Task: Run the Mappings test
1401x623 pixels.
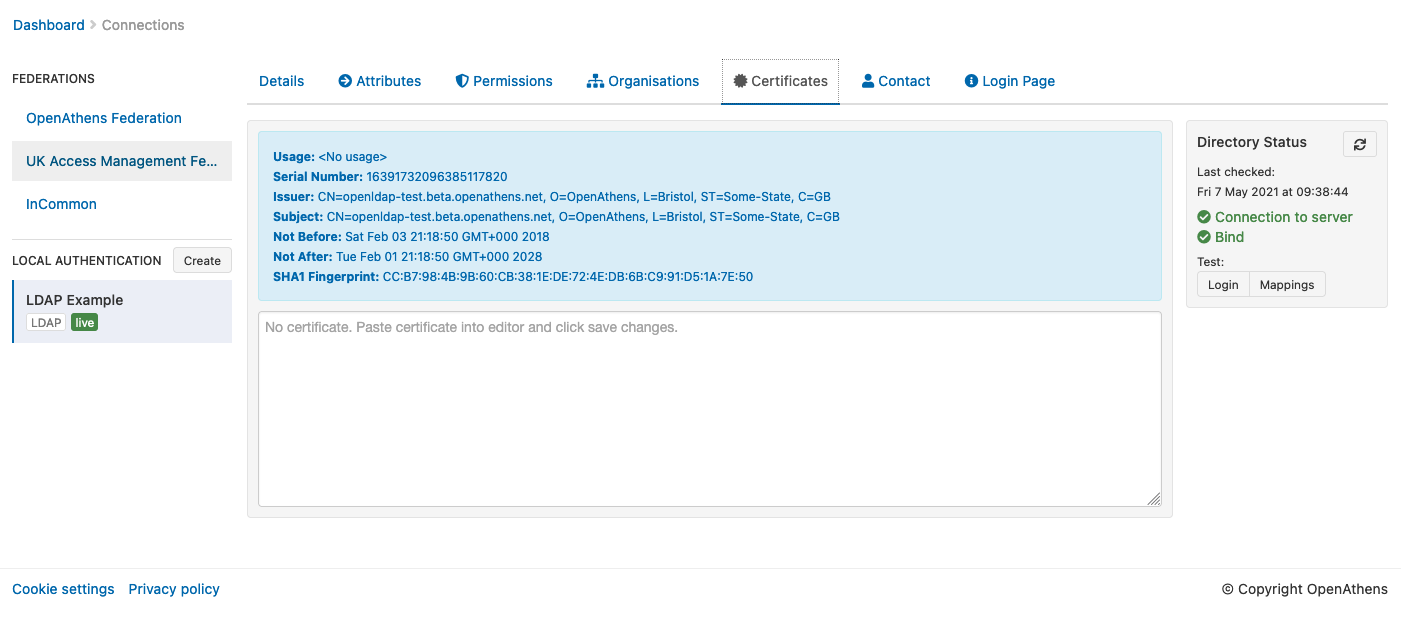Action: click(x=1286, y=284)
